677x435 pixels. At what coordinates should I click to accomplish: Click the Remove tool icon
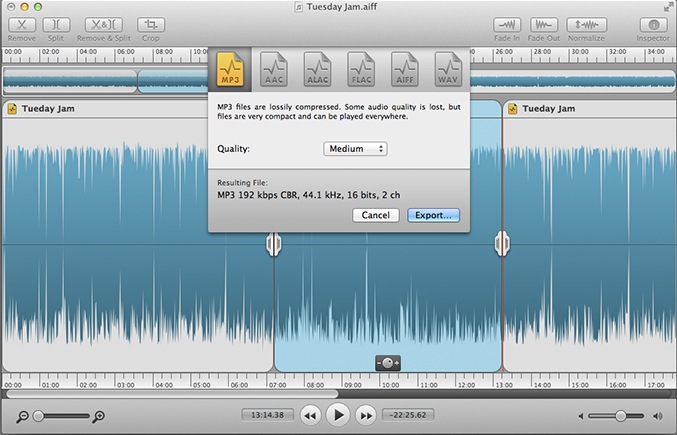22,24
